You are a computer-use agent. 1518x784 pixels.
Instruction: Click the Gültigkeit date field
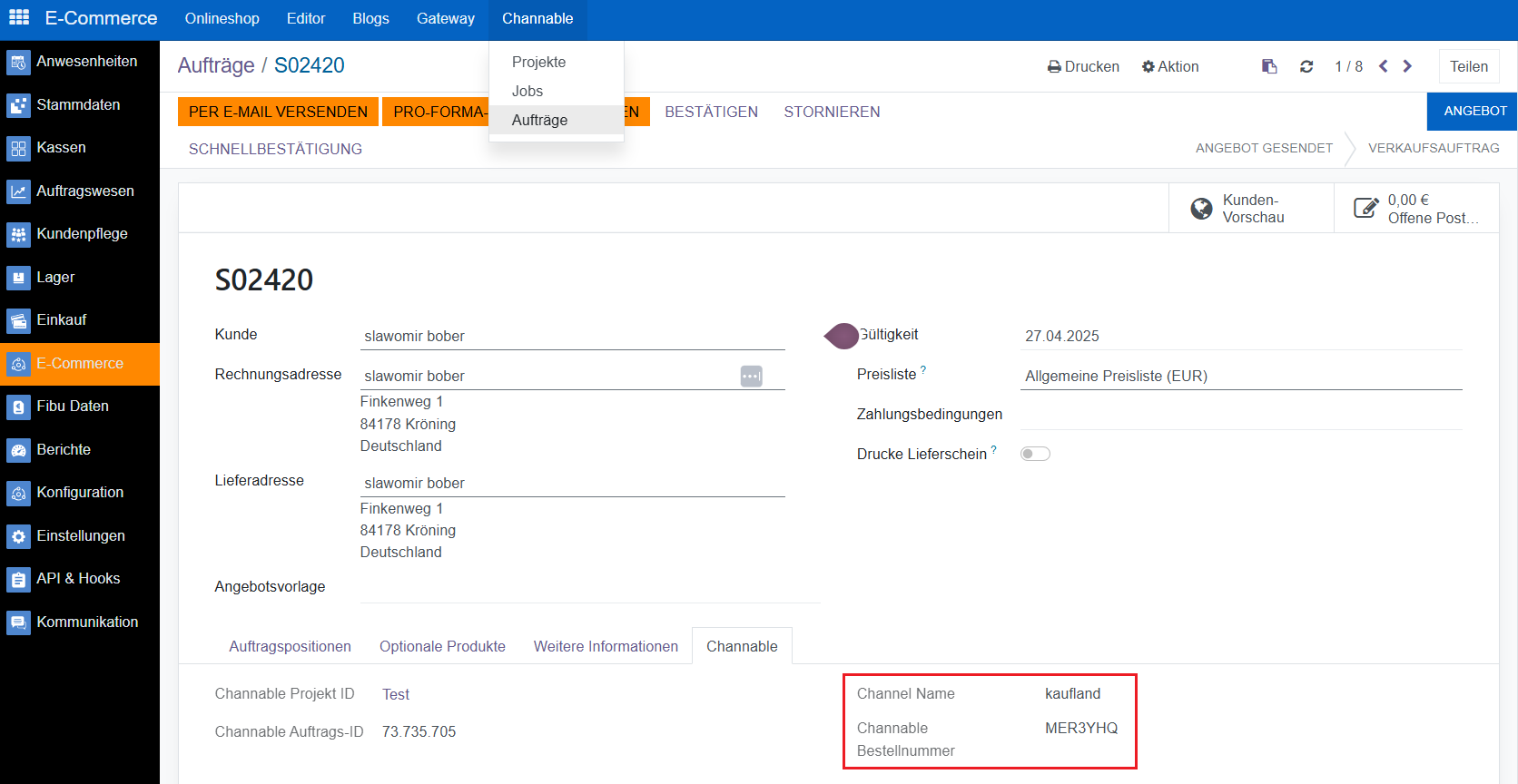pos(1240,336)
